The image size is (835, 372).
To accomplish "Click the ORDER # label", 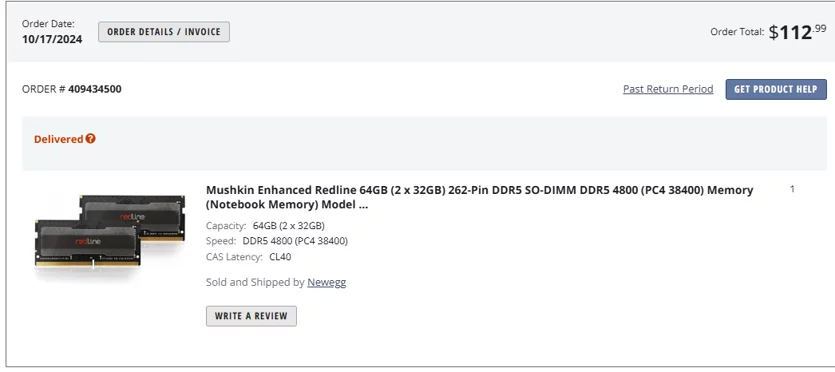I will click(x=44, y=89).
